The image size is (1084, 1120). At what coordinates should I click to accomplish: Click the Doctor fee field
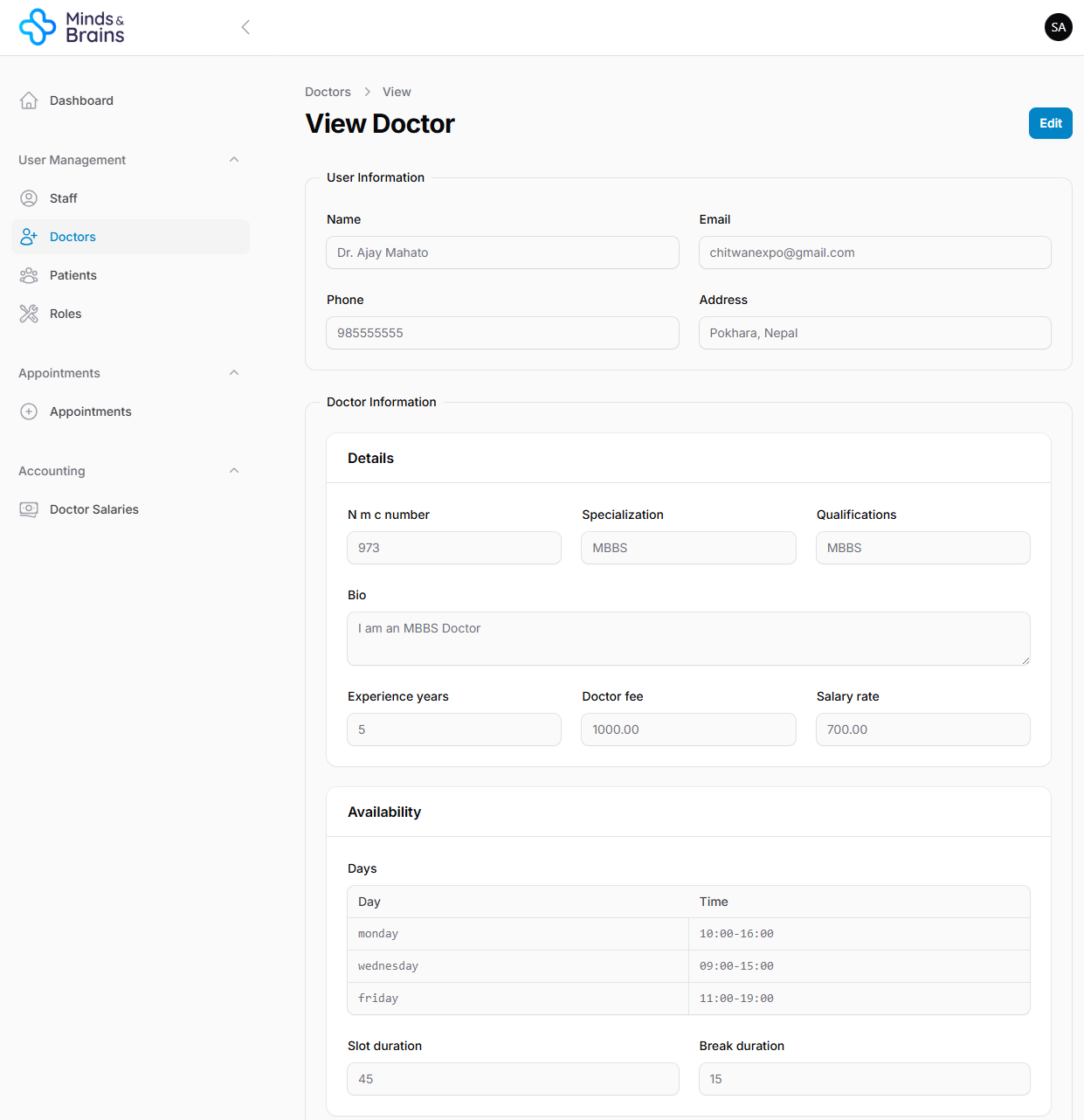click(688, 729)
